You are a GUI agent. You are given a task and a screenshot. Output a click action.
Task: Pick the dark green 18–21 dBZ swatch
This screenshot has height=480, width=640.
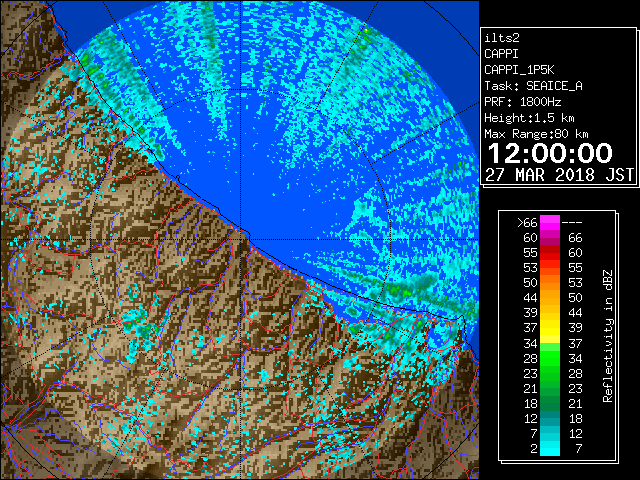550,403
